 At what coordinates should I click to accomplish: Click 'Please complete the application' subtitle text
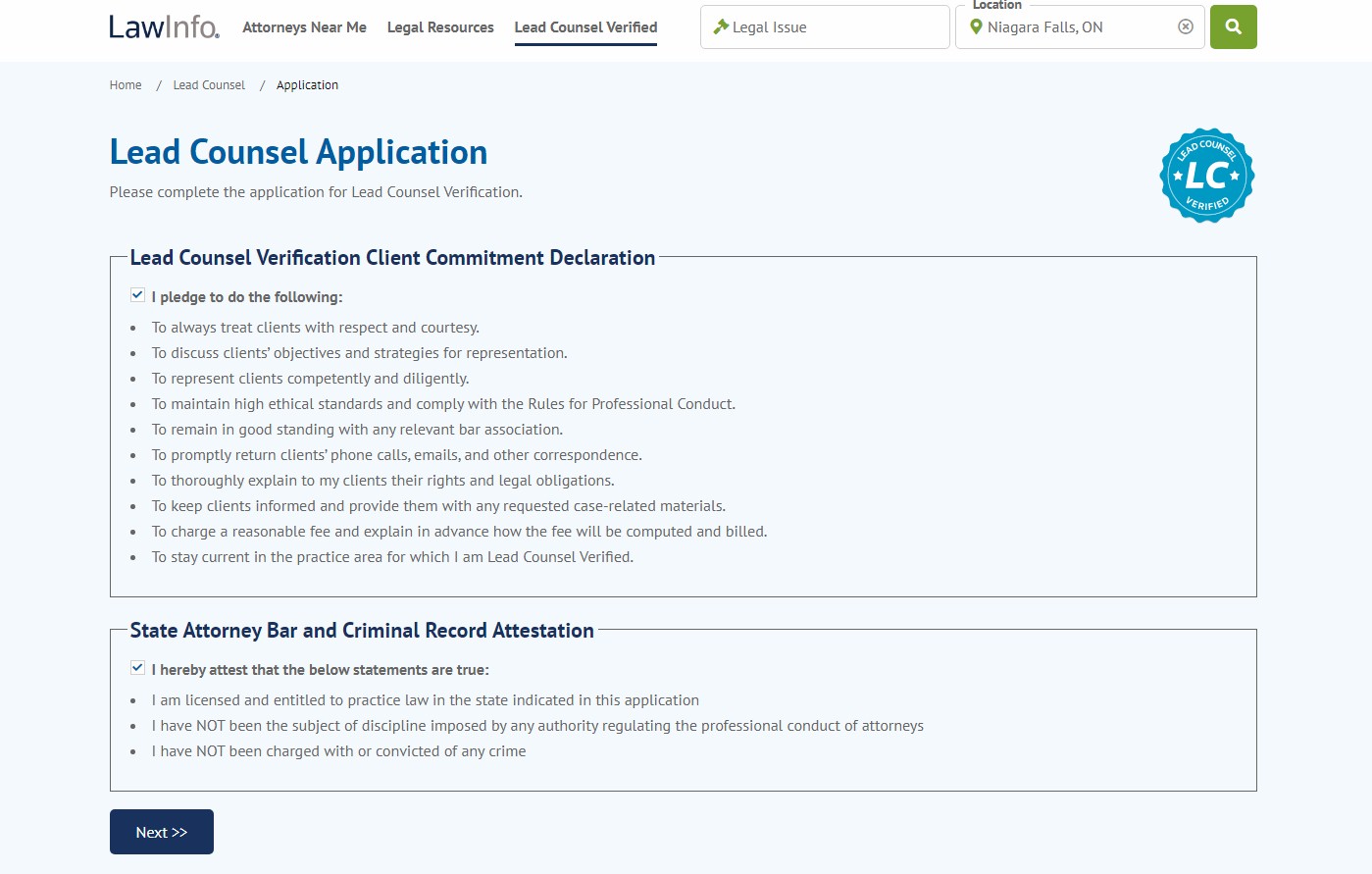(x=316, y=192)
